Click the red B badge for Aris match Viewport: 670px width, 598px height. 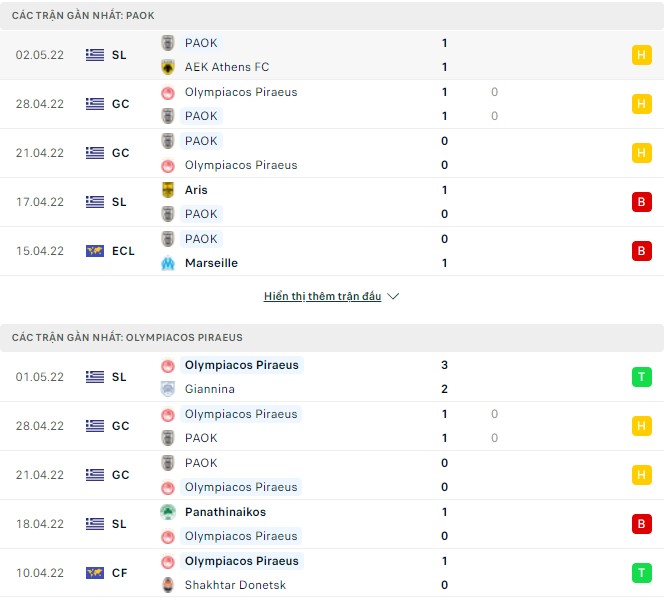(x=641, y=202)
